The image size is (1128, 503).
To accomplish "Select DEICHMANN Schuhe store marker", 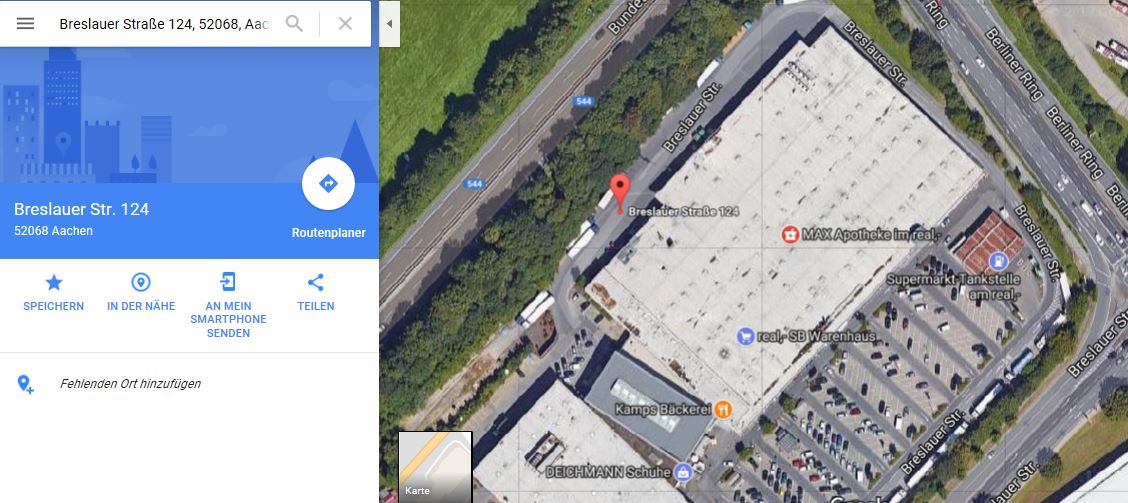I will point(683,473).
